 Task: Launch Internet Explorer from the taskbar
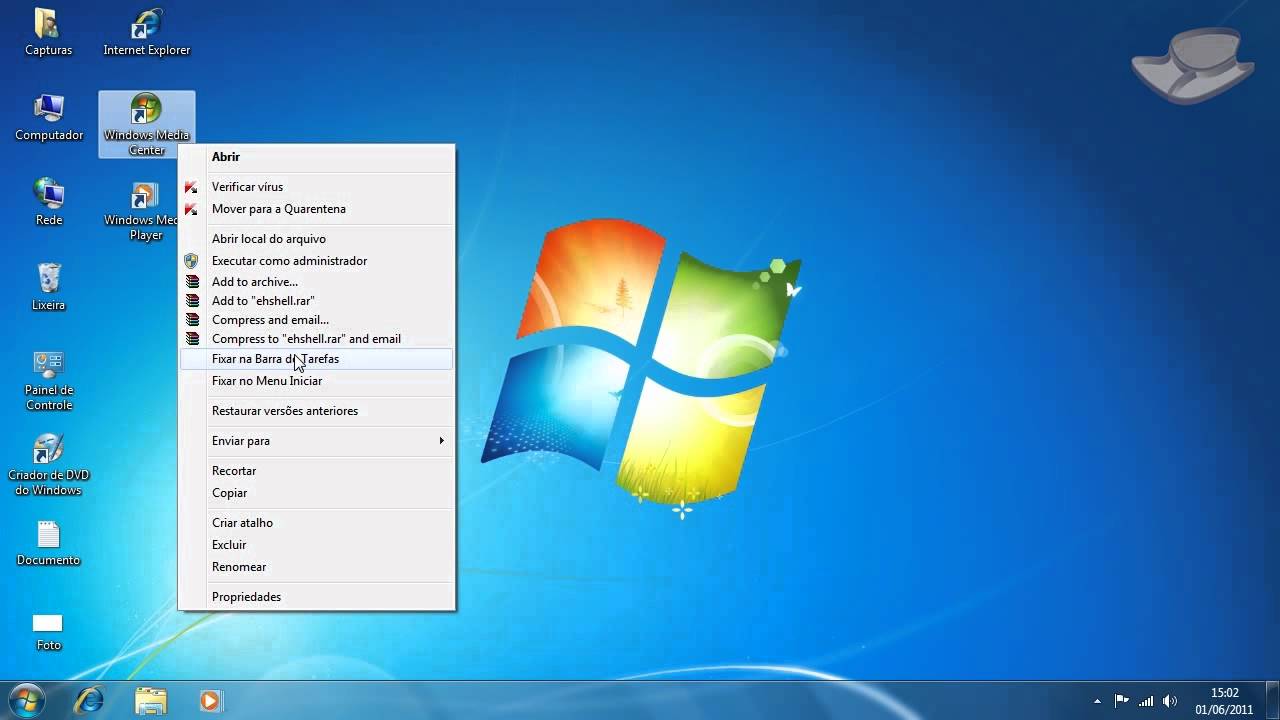tap(89, 700)
